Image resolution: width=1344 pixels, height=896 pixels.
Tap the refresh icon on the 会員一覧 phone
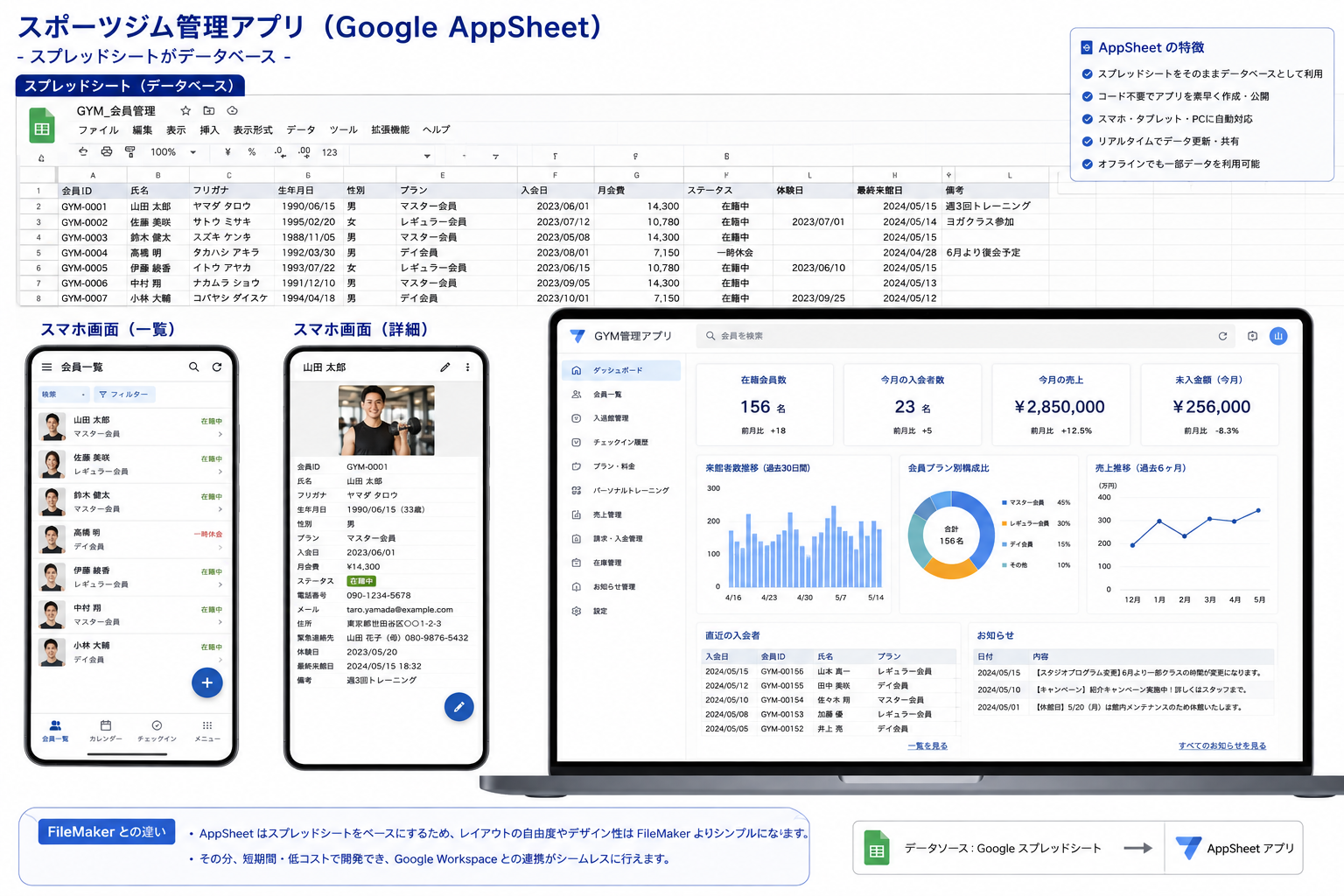217,367
